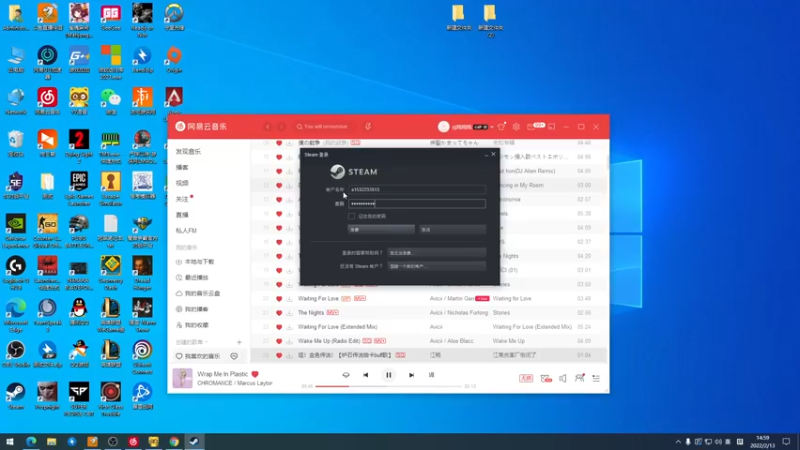Click the NetEase search box 'You will remember'

[x=326, y=127]
